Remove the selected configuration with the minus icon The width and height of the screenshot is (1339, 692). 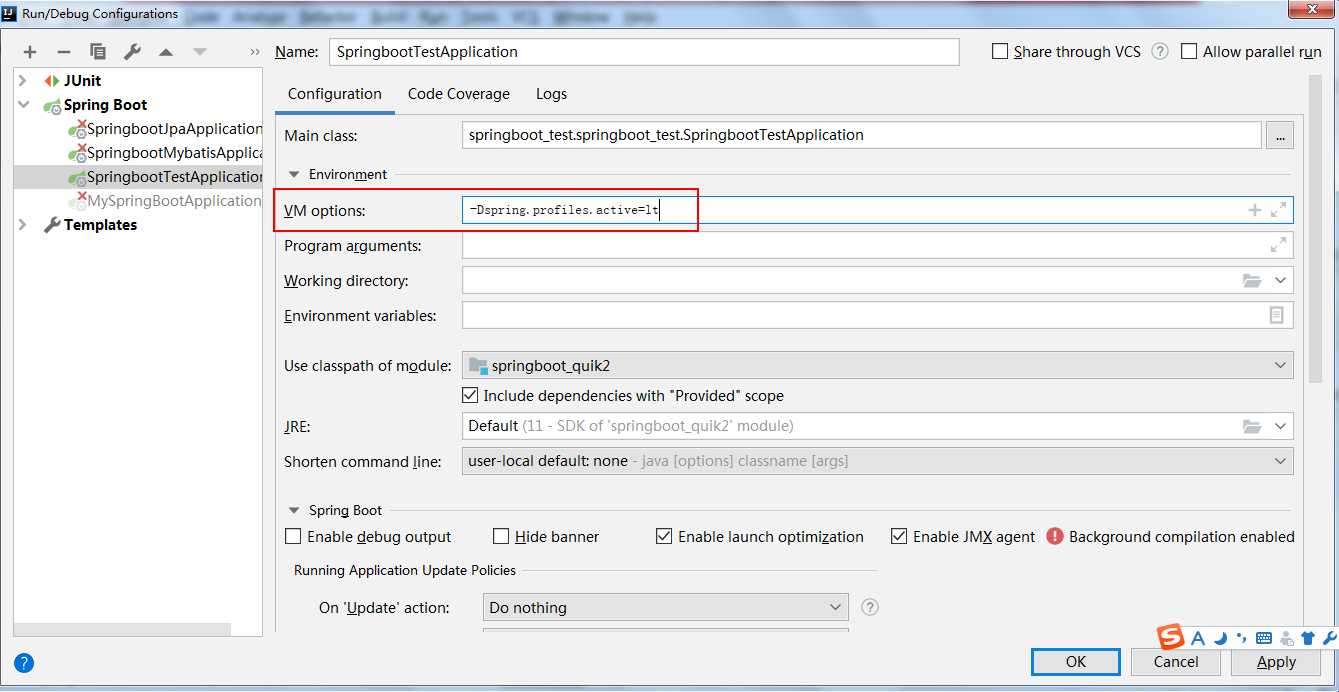pos(64,52)
